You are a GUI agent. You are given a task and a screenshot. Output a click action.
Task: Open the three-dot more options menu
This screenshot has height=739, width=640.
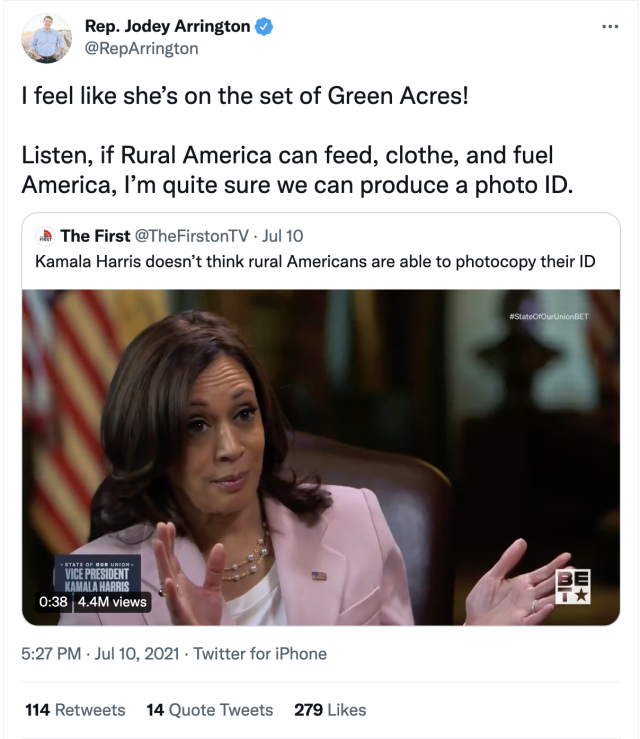coord(610,24)
